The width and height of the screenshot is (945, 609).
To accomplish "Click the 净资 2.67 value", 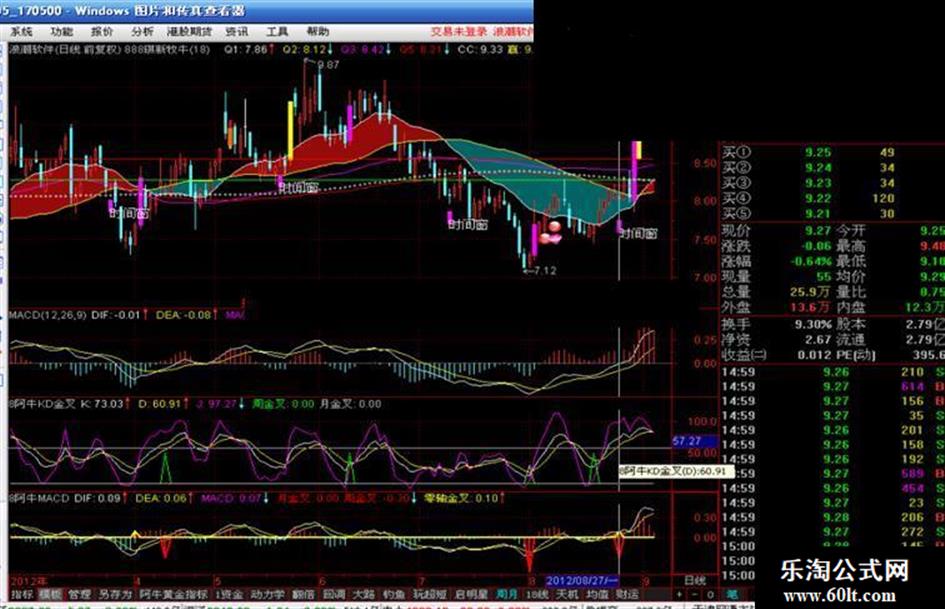I will point(818,339).
